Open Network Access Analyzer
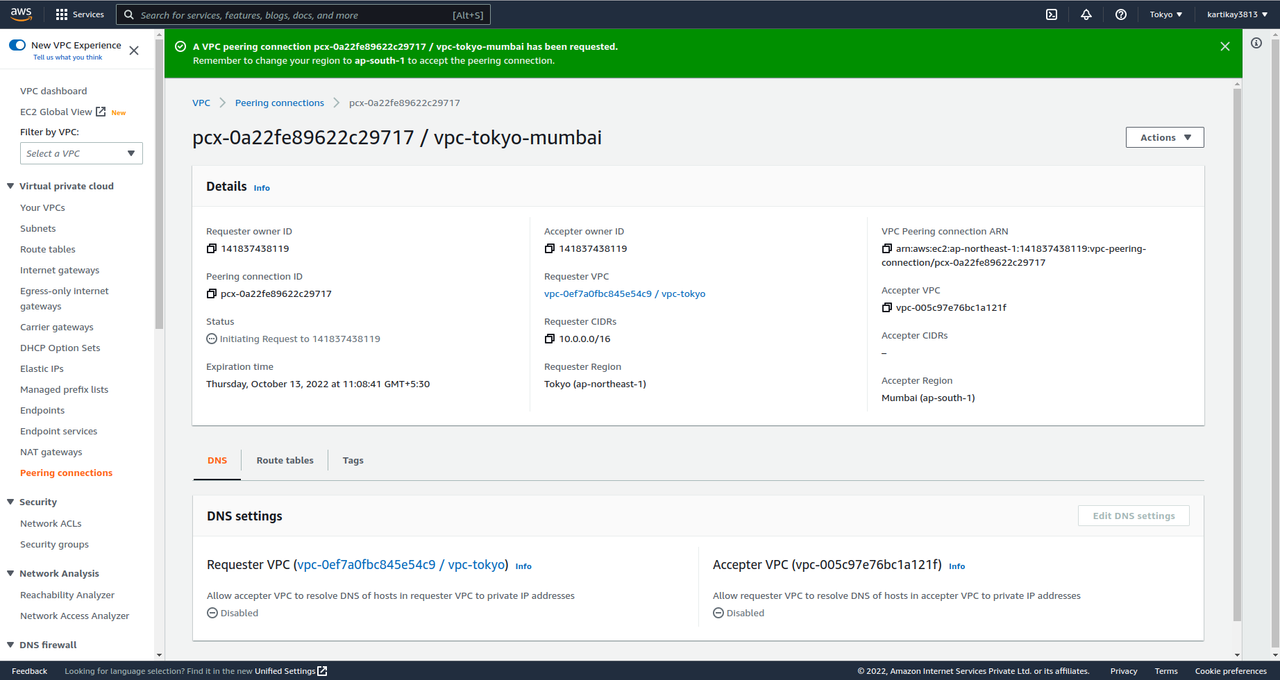The width and height of the screenshot is (1280, 680). pyautogui.click(x=75, y=616)
